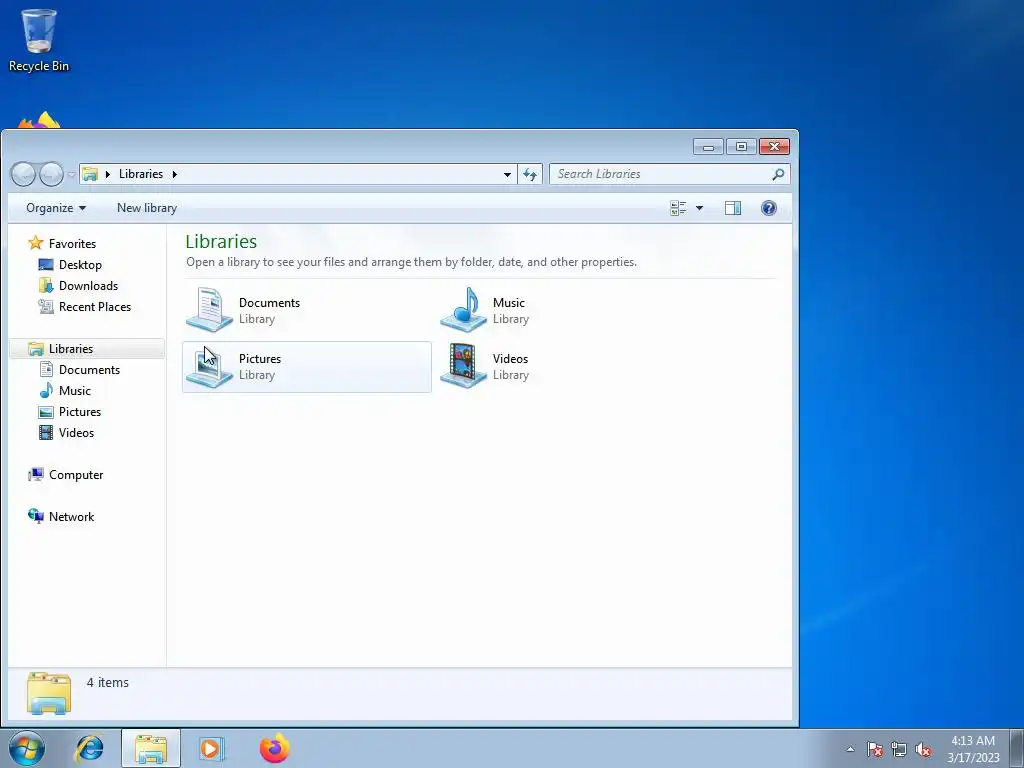Toggle the preview pane icon
This screenshot has width=1024, height=768.
click(x=733, y=208)
